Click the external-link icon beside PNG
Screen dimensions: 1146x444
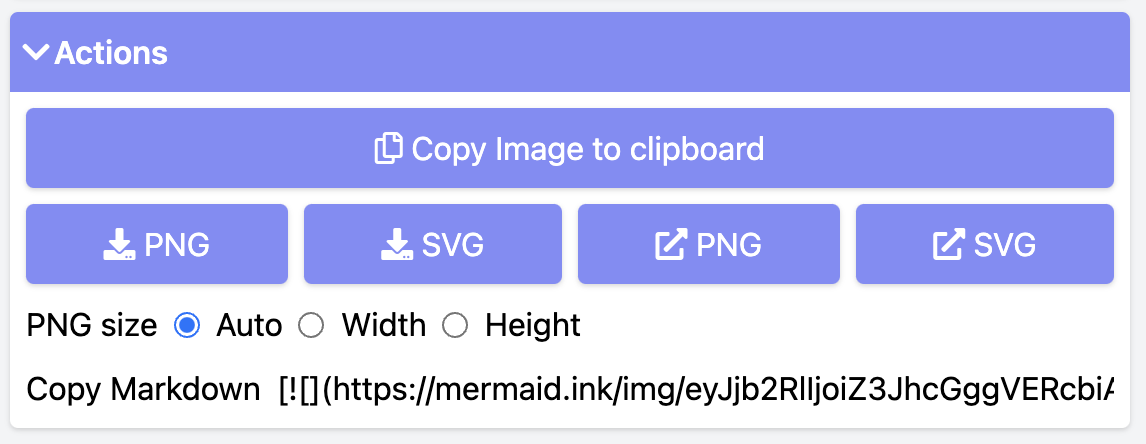tap(671, 244)
